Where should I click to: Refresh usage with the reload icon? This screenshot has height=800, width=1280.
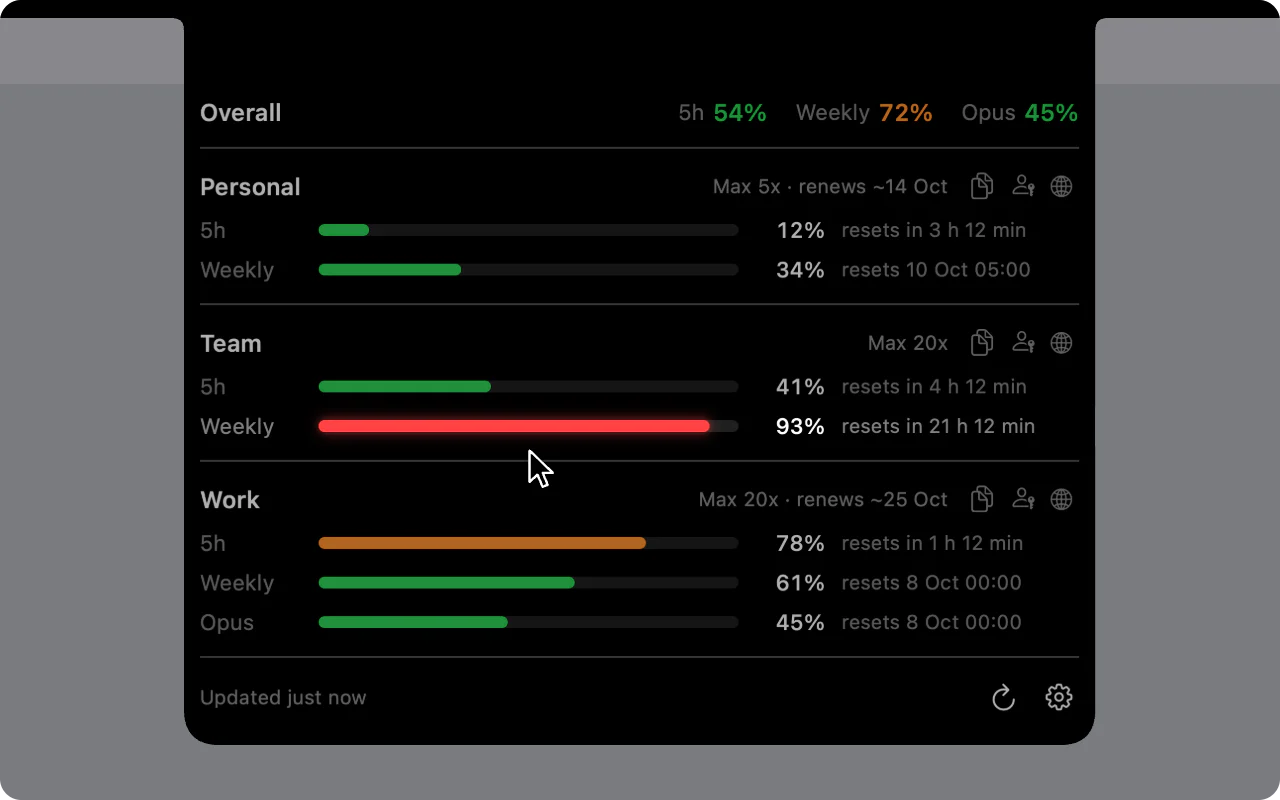coord(1003,697)
